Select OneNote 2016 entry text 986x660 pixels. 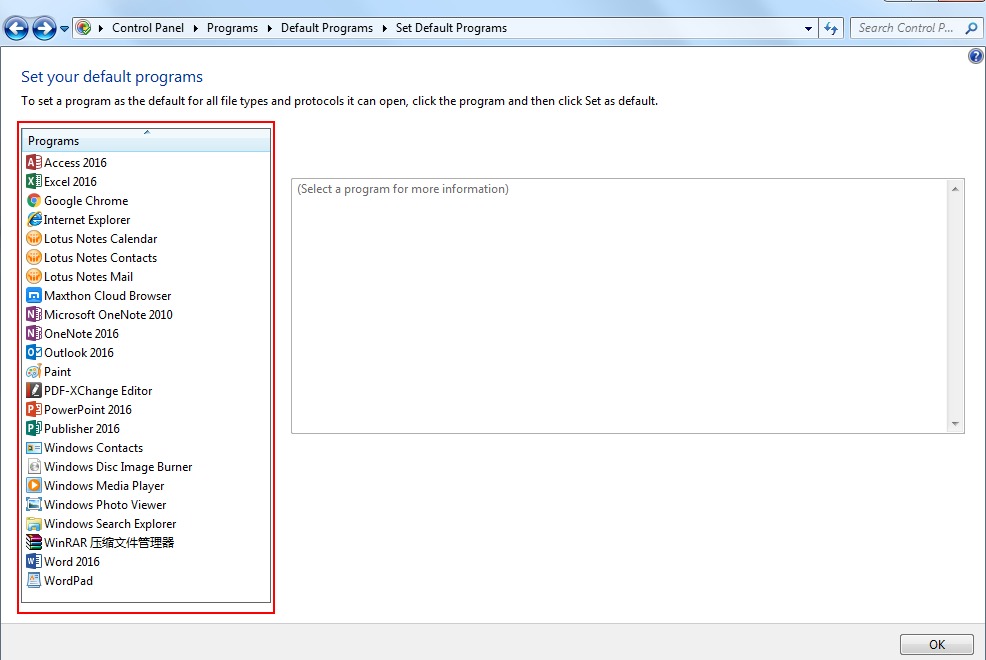(x=81, y=333)
